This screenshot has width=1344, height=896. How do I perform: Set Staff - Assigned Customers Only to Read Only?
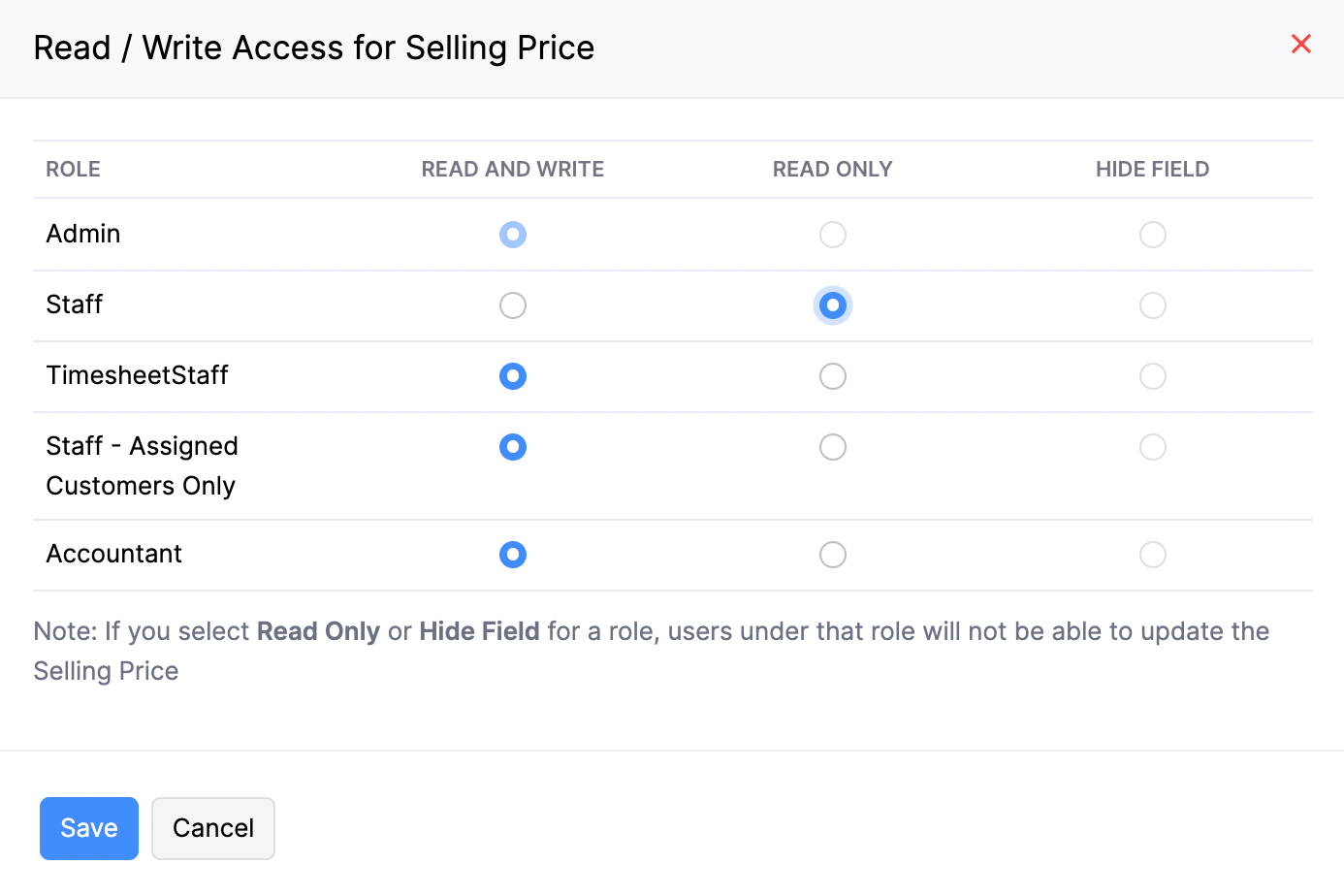(833, 447)
